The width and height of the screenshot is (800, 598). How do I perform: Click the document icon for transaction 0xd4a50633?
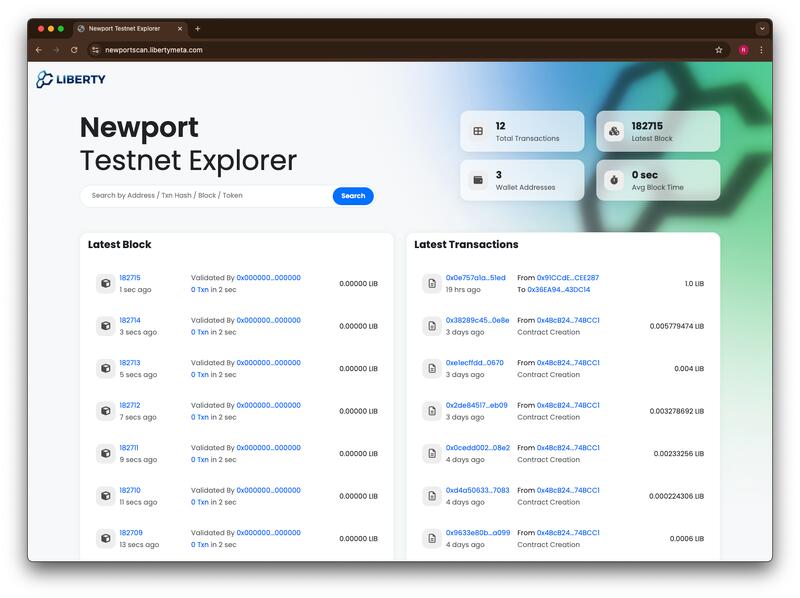[432, 495]
